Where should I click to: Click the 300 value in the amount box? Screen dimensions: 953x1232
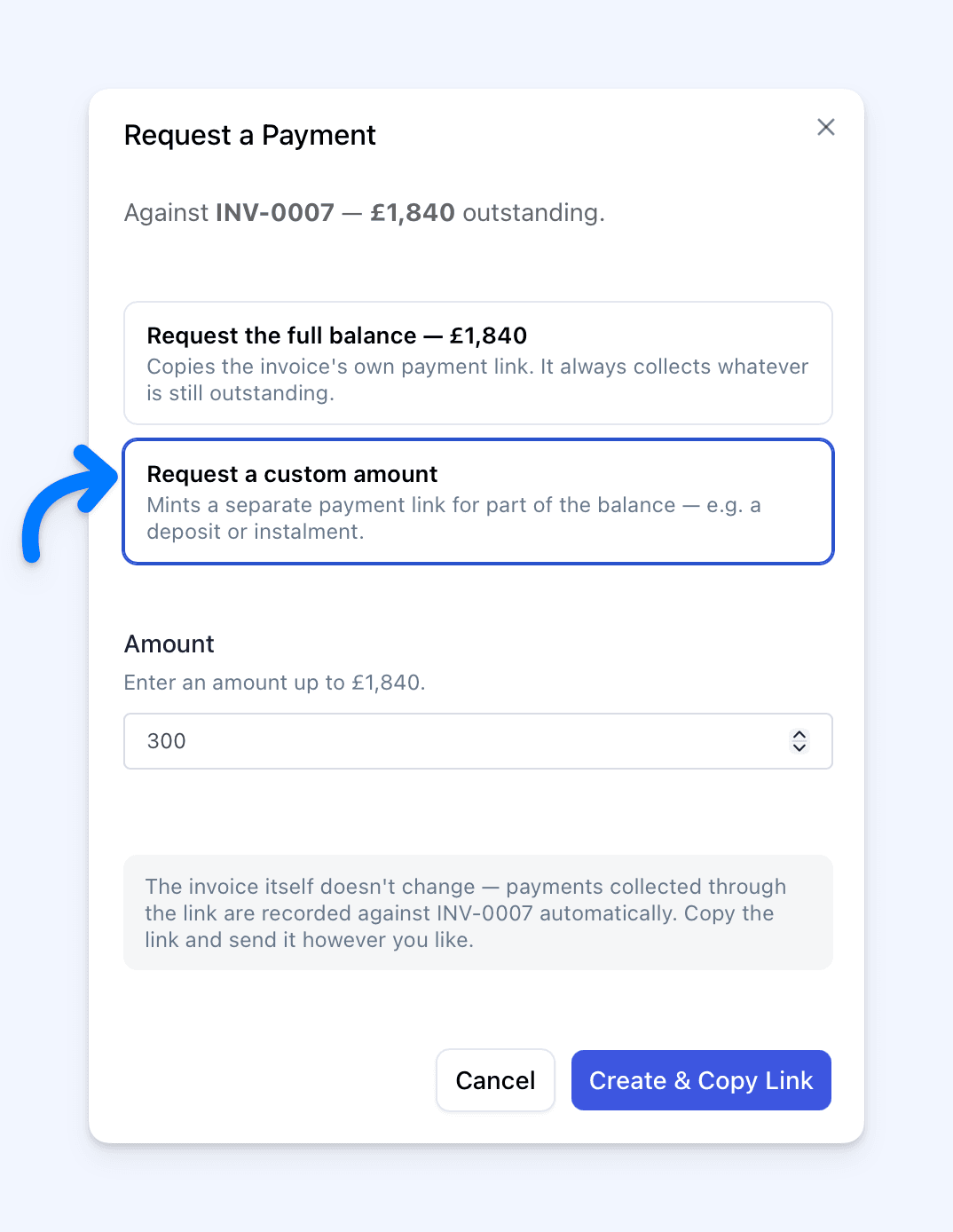pyautogui.click(x=167, y=741)
